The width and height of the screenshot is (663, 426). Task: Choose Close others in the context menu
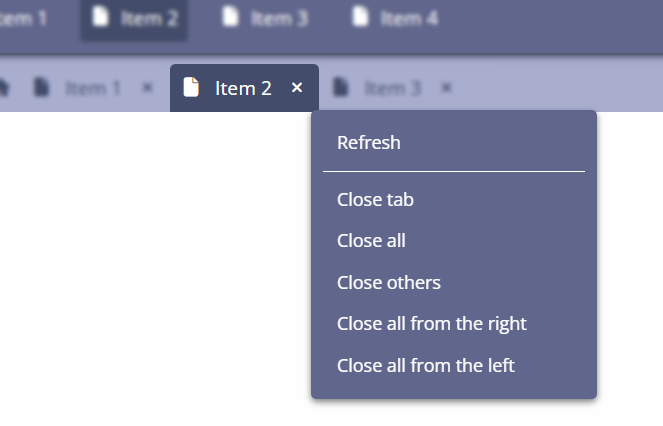click(x=389, y=282)
